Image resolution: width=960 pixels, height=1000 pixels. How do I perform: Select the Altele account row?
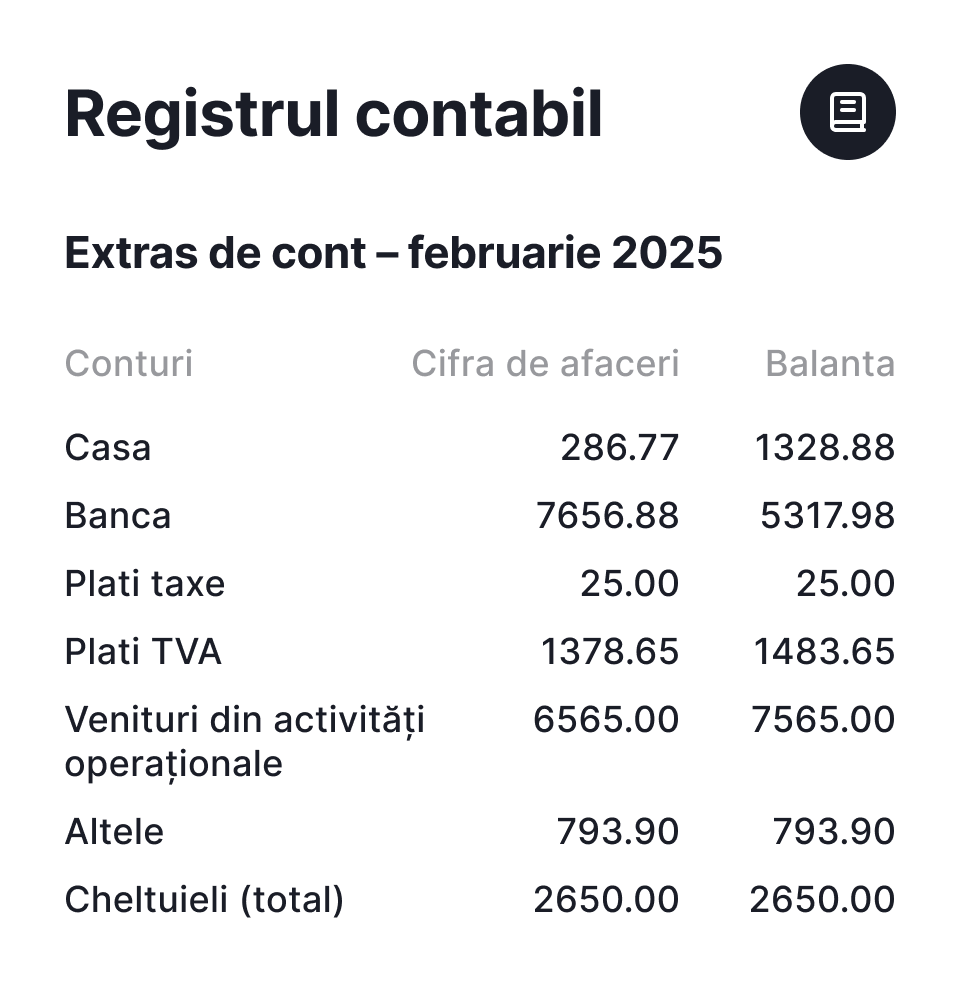click(114, 832)
